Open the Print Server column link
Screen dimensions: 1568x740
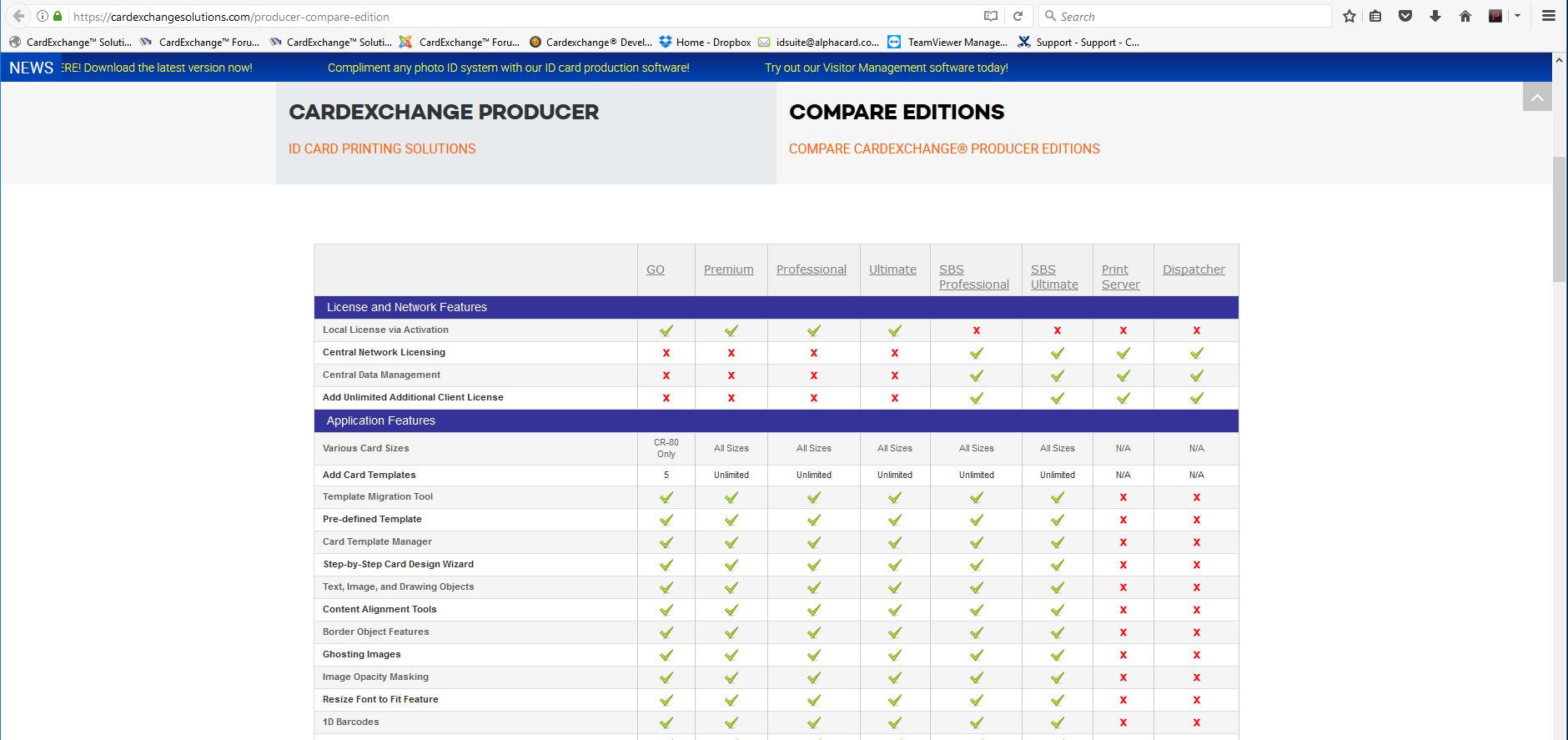coord(1120,277)
